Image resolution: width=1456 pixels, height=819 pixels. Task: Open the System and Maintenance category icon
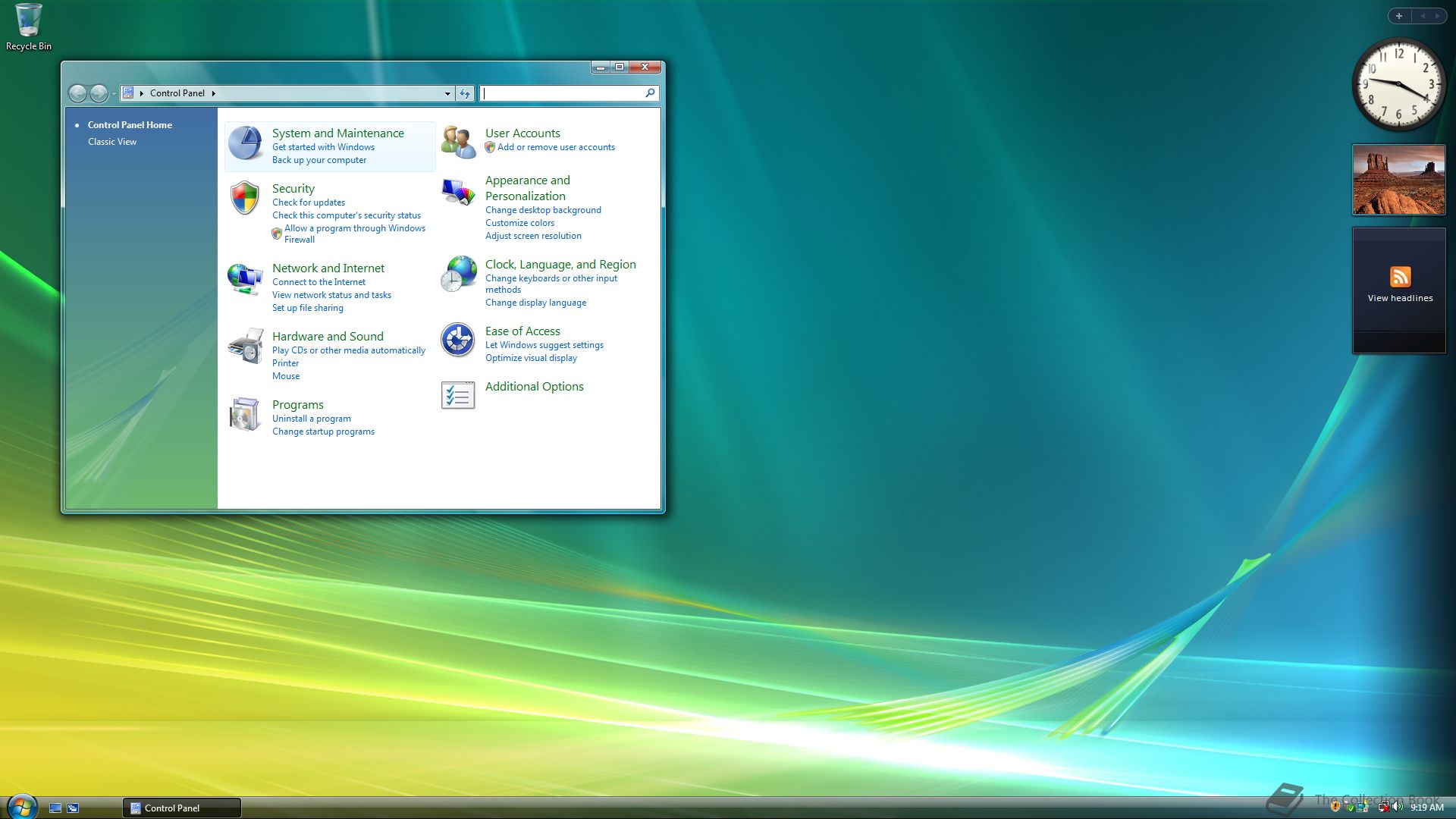(x=245, y=143)
